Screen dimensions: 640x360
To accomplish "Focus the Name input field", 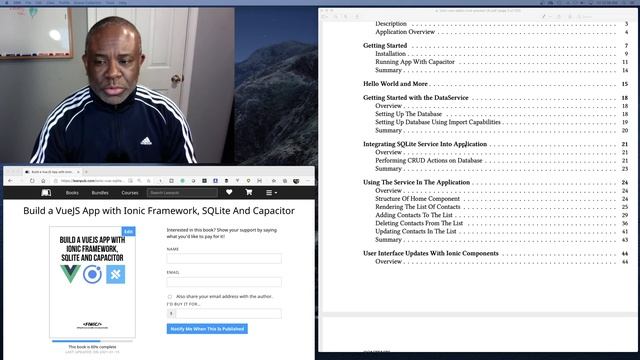I will [224, 258].
